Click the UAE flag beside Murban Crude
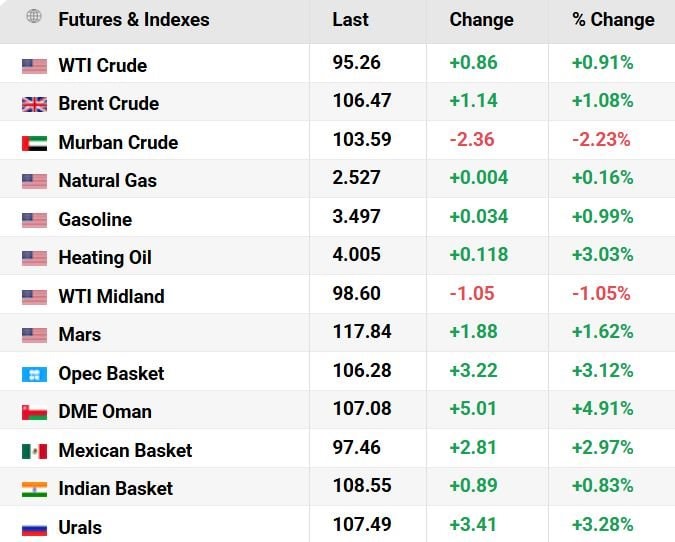 click(34, 143)
